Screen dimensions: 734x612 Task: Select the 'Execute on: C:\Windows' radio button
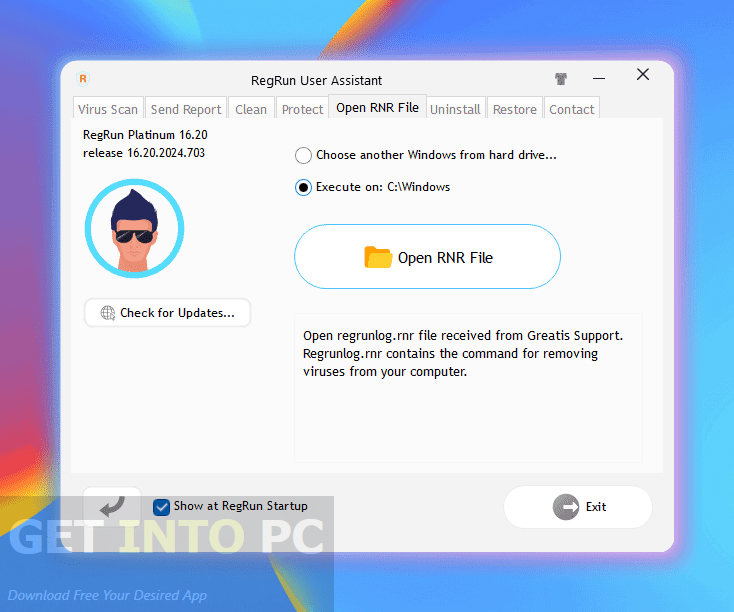pyautogui.click(x=303, y=187)
